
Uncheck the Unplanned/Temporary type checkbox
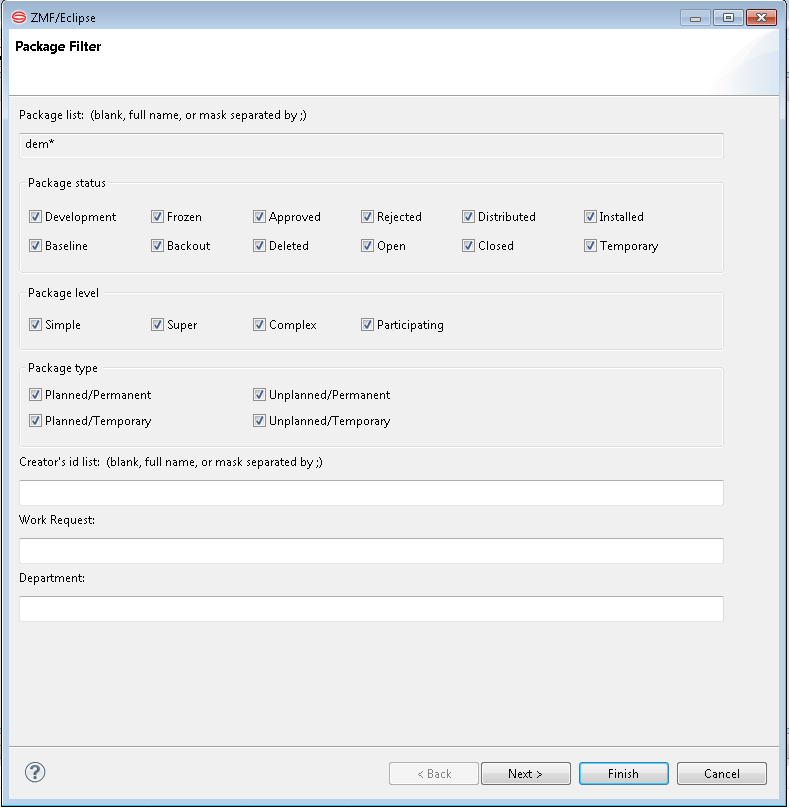click(x=259, y=420)
